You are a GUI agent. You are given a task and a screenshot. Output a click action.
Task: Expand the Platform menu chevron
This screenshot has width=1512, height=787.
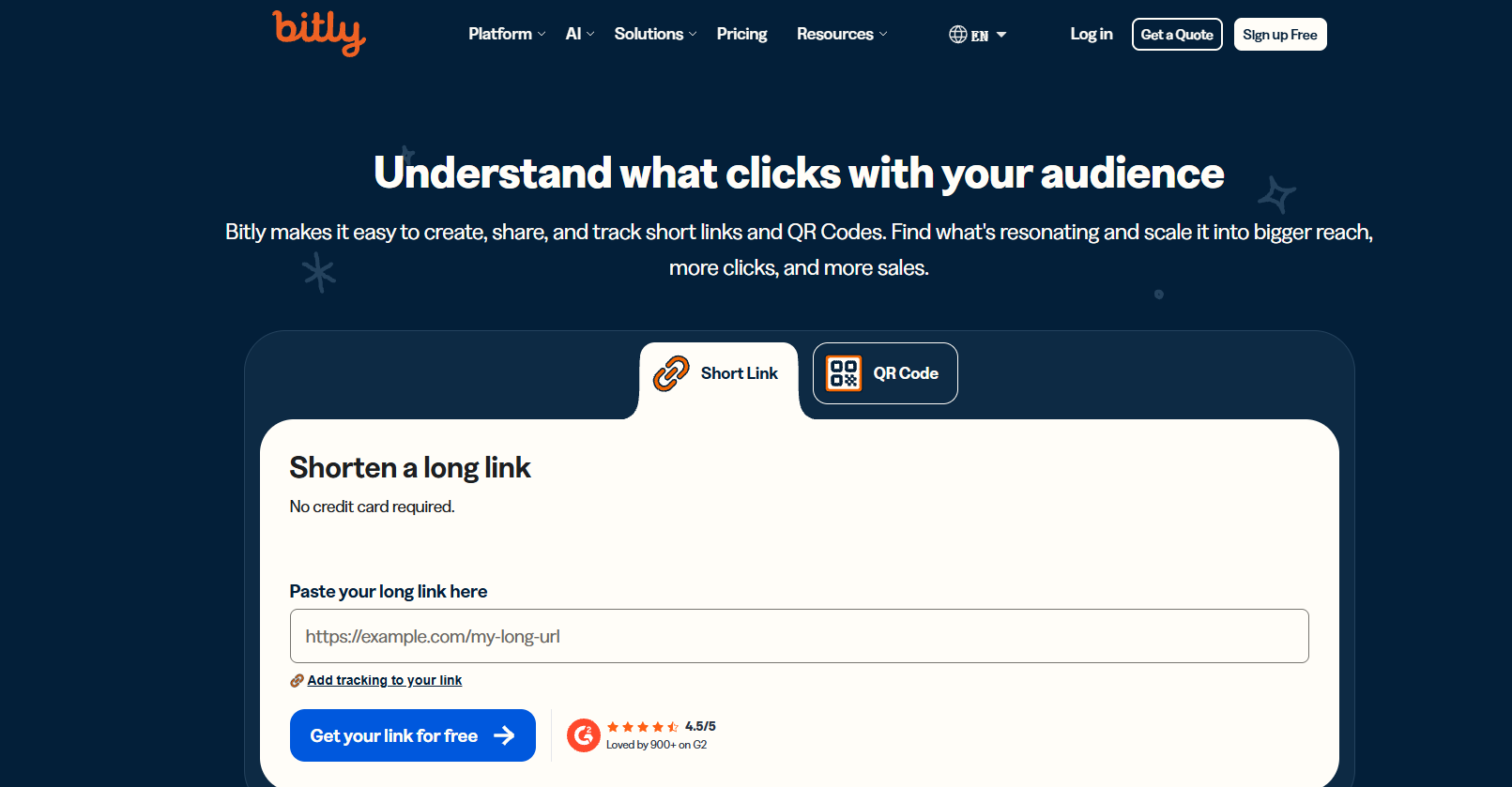(542, 35)
